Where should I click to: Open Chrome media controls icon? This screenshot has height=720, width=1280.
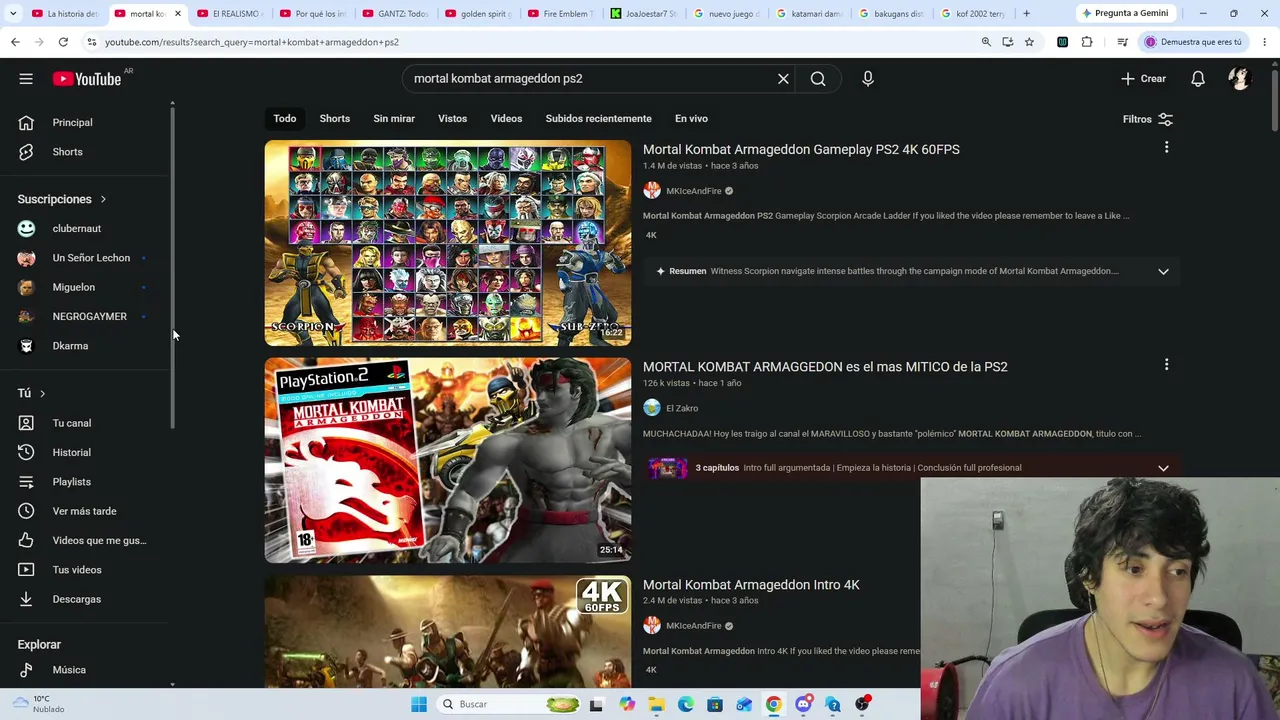(1123, 42)
